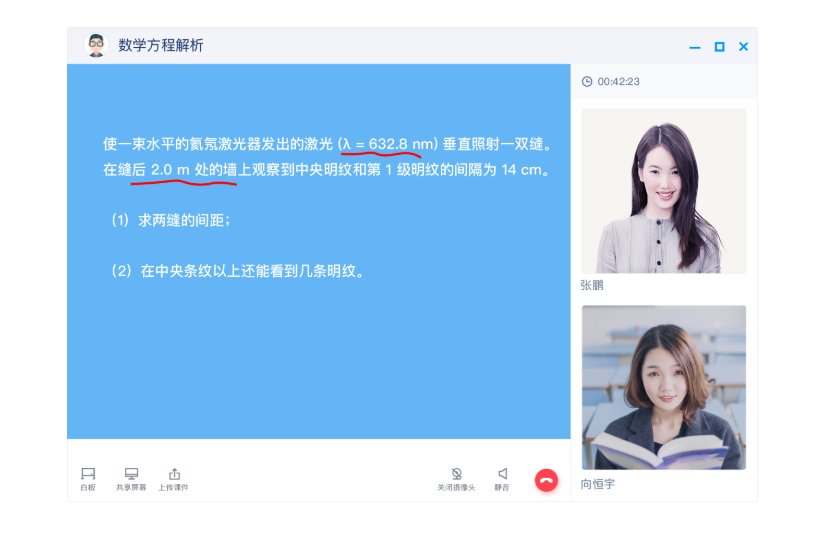Click the clock icon beside timer

(587, 81)
